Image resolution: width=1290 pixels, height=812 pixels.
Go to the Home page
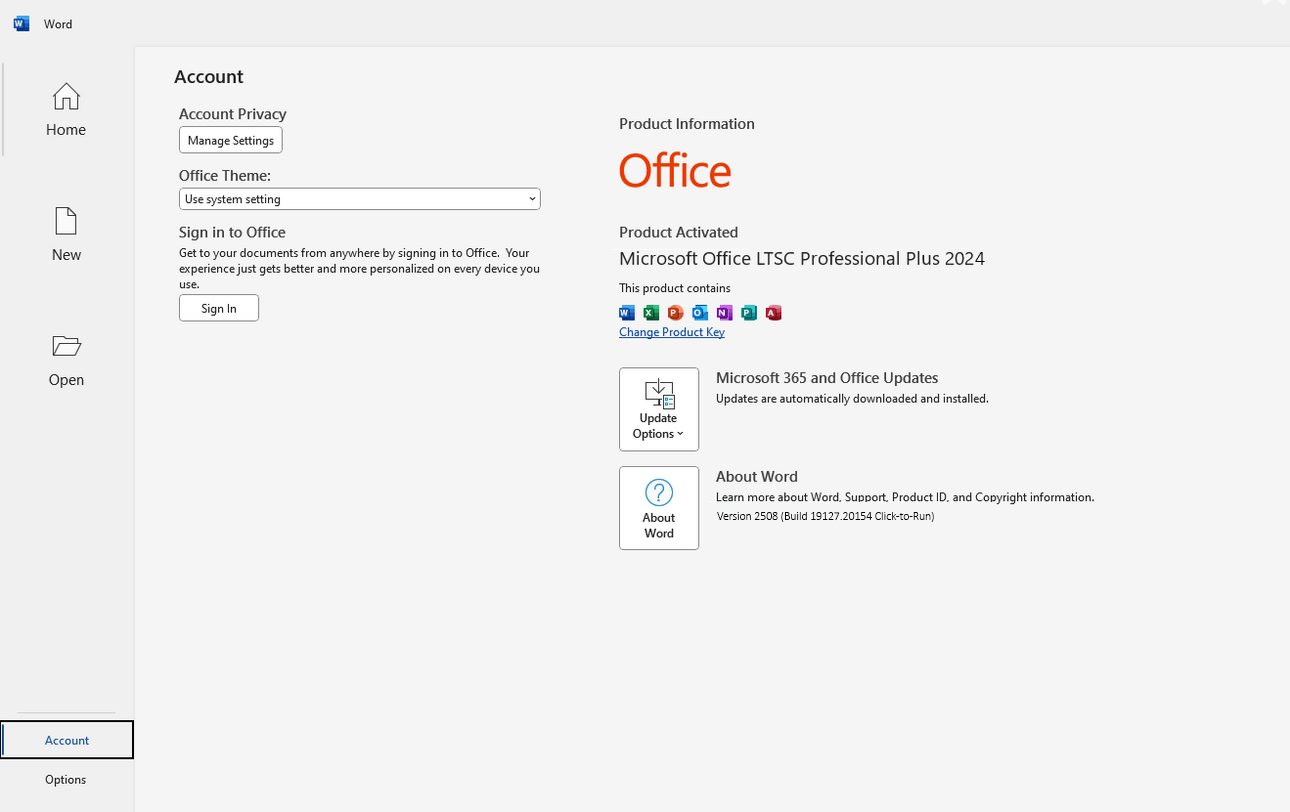66,109
